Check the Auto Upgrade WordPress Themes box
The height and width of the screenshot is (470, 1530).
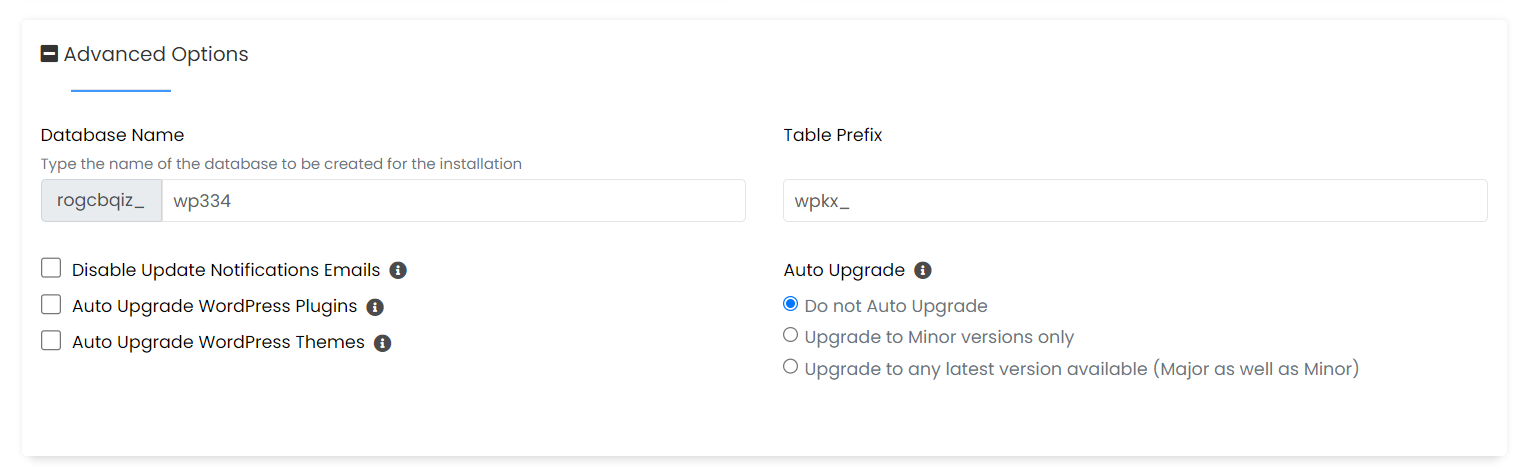pos(51,340)
